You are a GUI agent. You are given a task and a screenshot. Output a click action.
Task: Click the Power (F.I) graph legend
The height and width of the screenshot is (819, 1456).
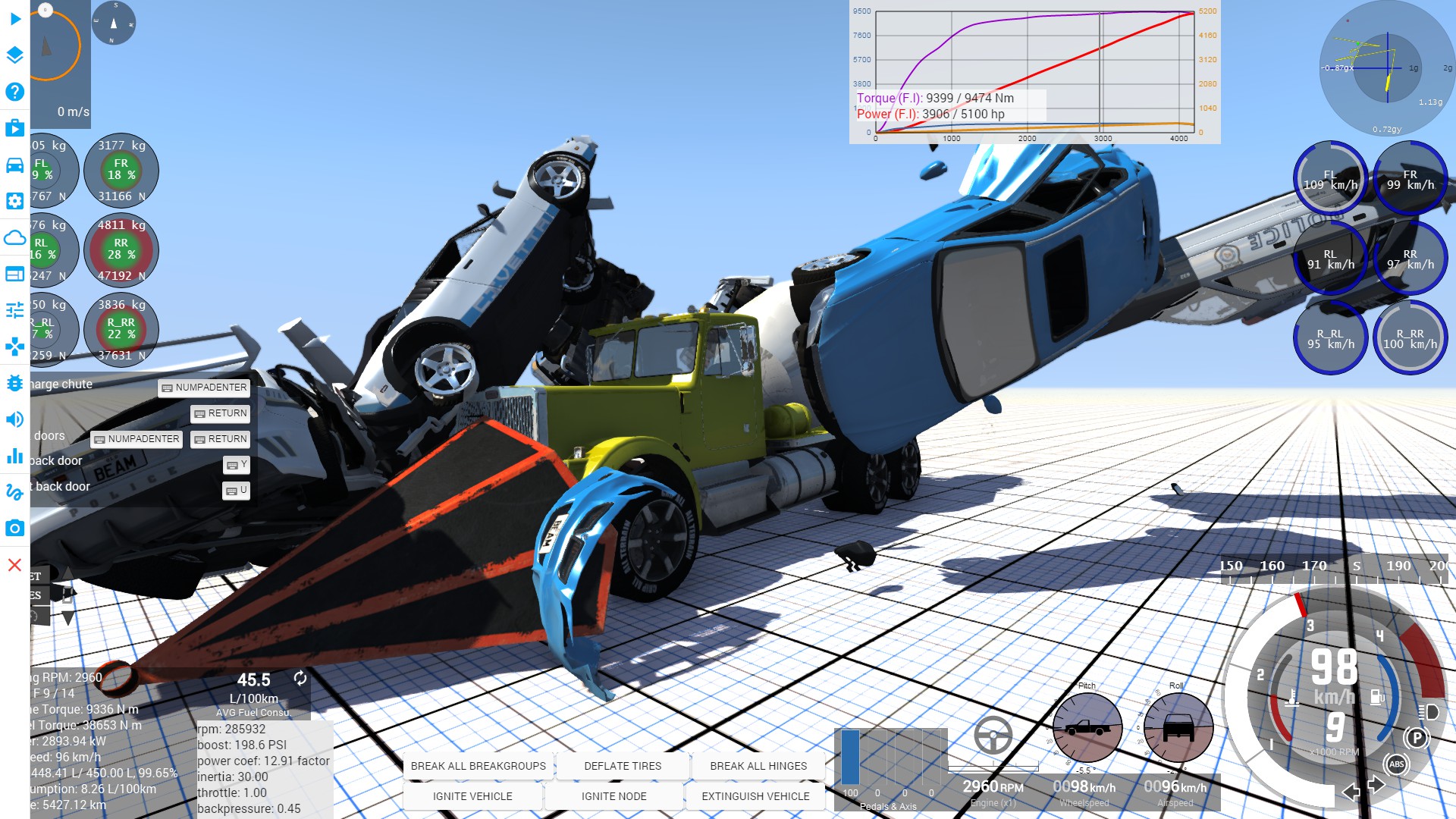coord(930,114)
